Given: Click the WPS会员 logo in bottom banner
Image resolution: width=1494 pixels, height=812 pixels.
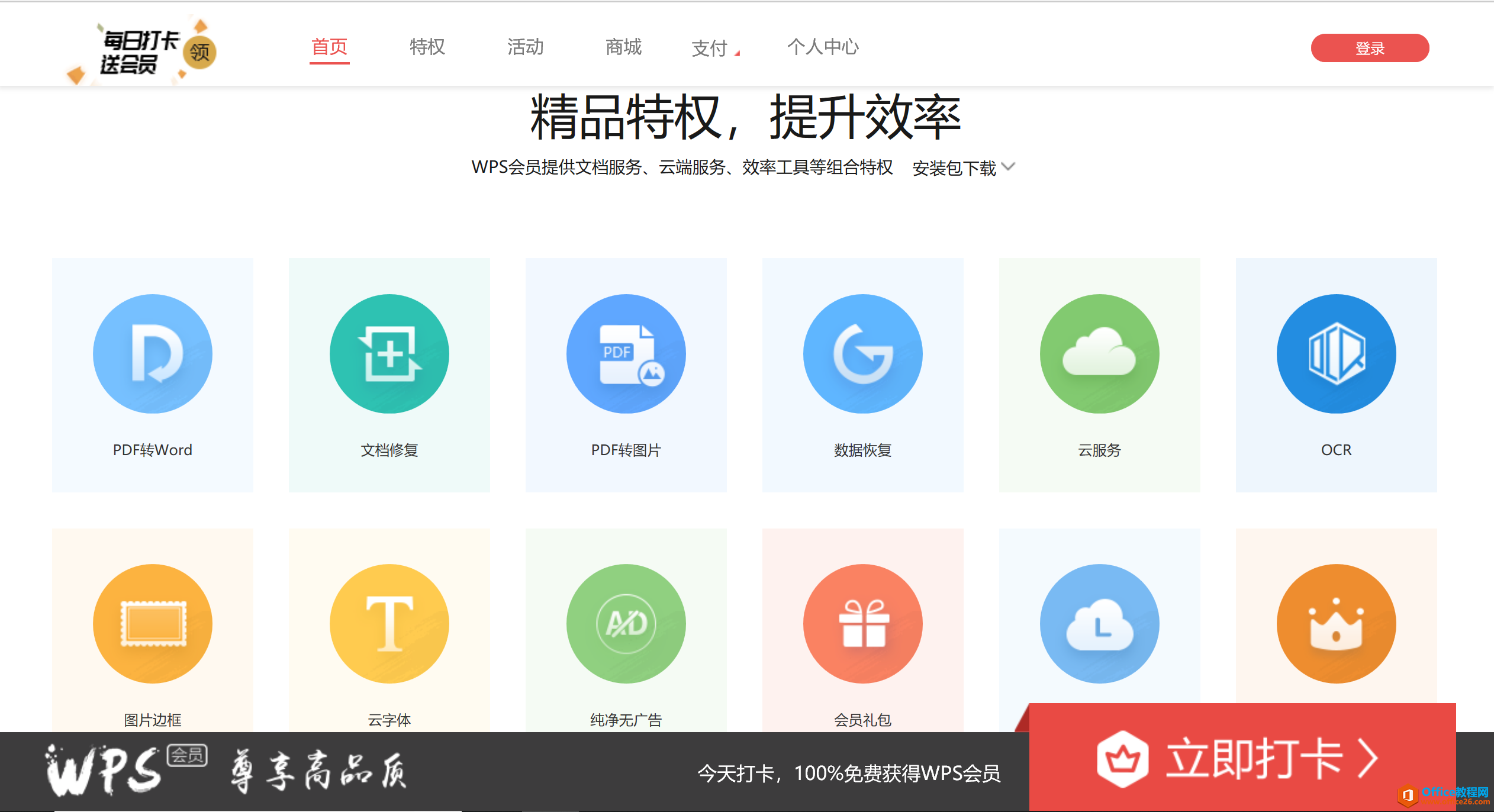Looking at the screenshot, I should [x=126, y=769].
